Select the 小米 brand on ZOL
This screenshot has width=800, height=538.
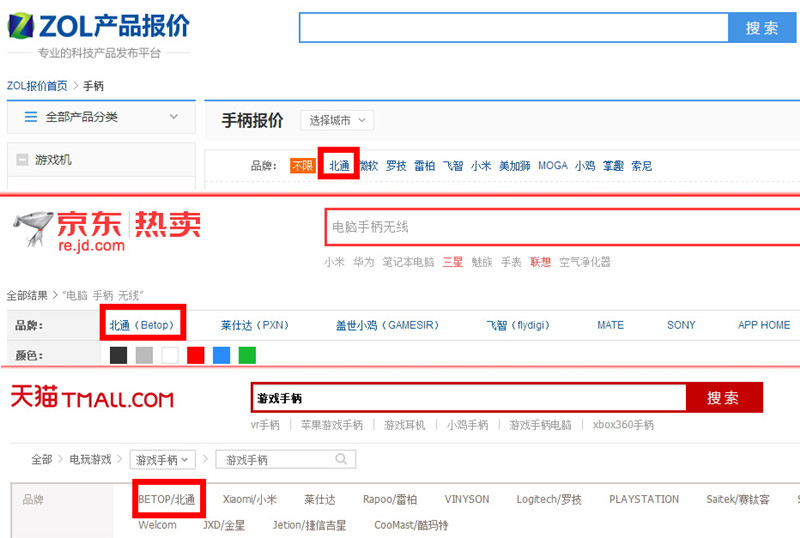tap(481, 166)
